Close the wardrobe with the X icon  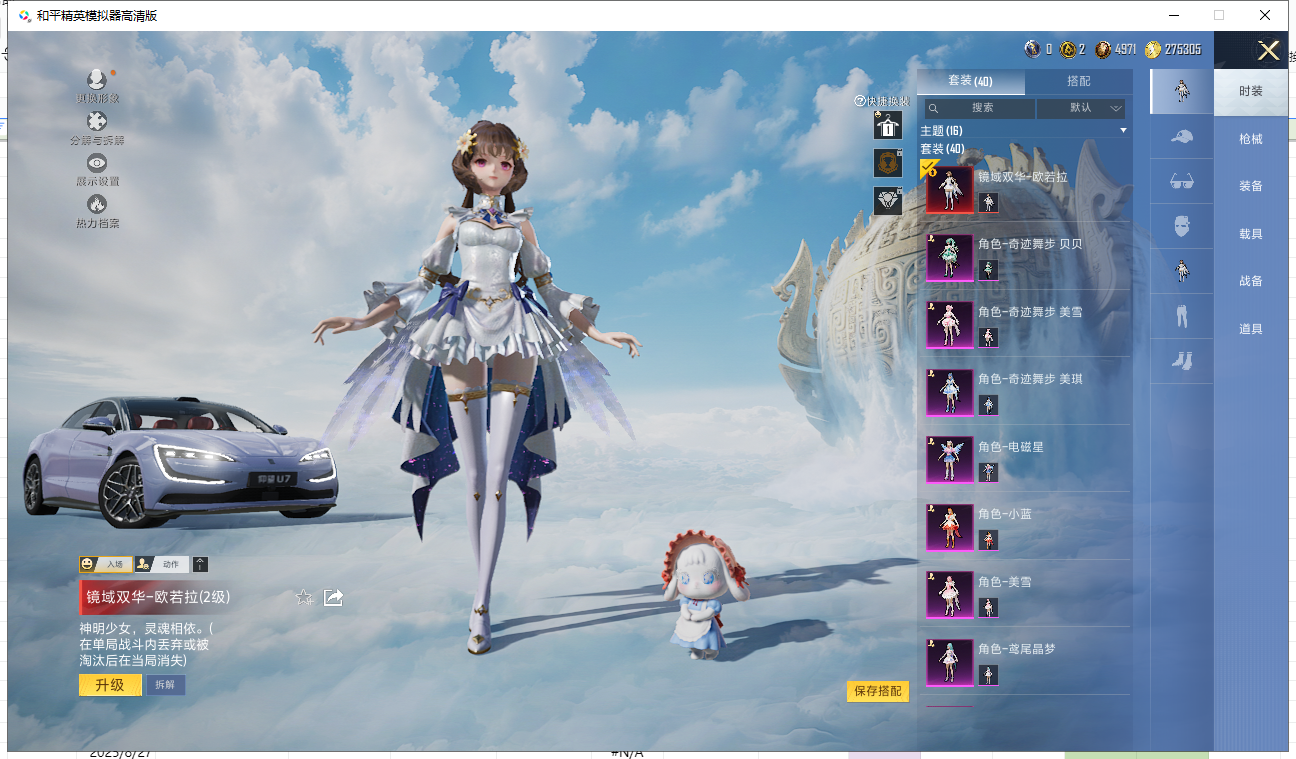[x=1268, y=50]
